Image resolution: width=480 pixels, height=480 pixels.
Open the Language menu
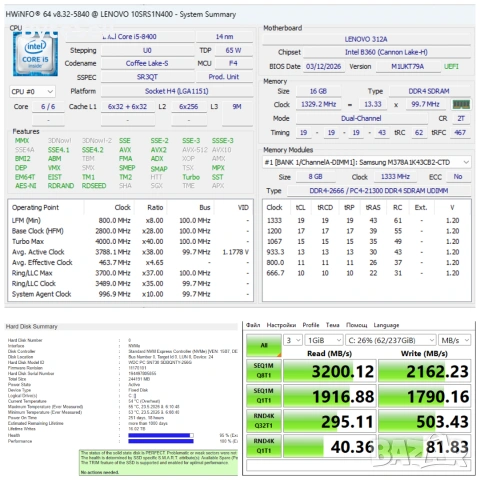pyautogui.click(x=386, y=325)
